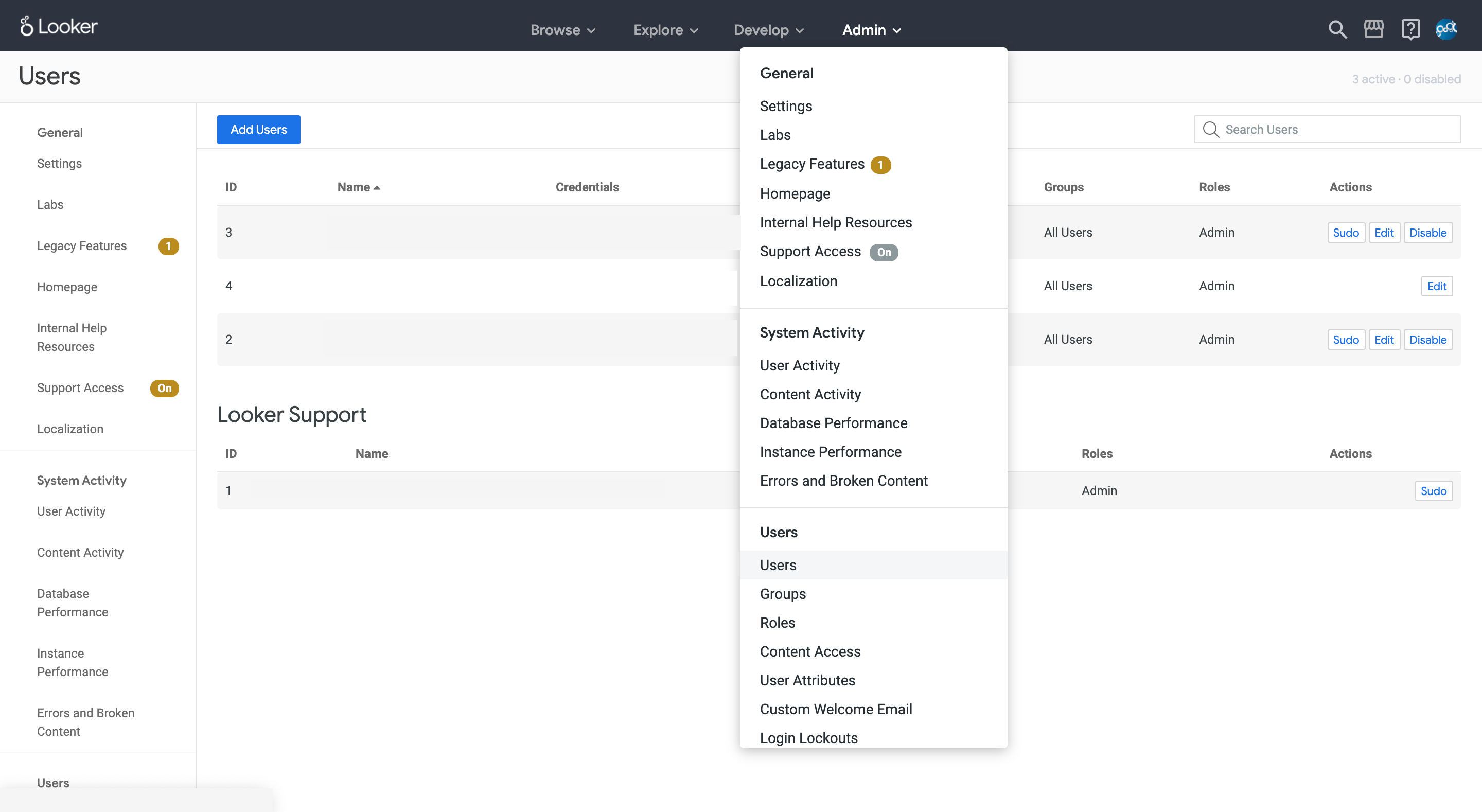Open User Activity in Admin dropdown
Viewport: 1482px width, 812px height.
coord(800,366)
